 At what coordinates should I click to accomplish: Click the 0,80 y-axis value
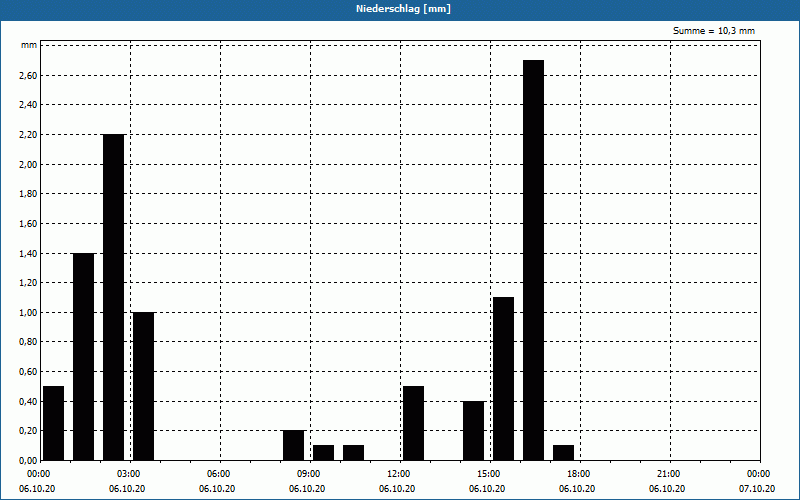(x=28, y=342)
